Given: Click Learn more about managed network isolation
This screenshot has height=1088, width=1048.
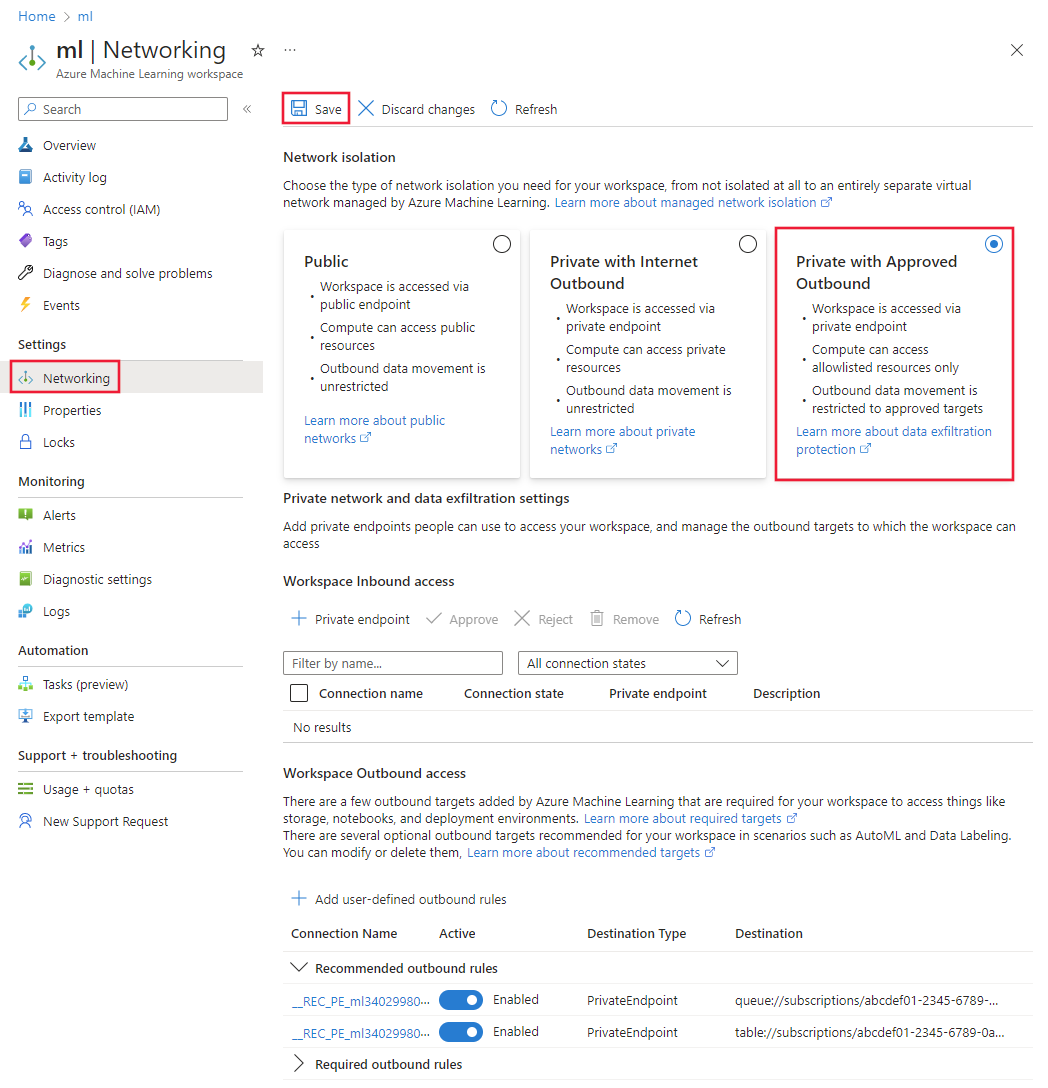Looking at the screenshot, I should click(x=693, y=203).
